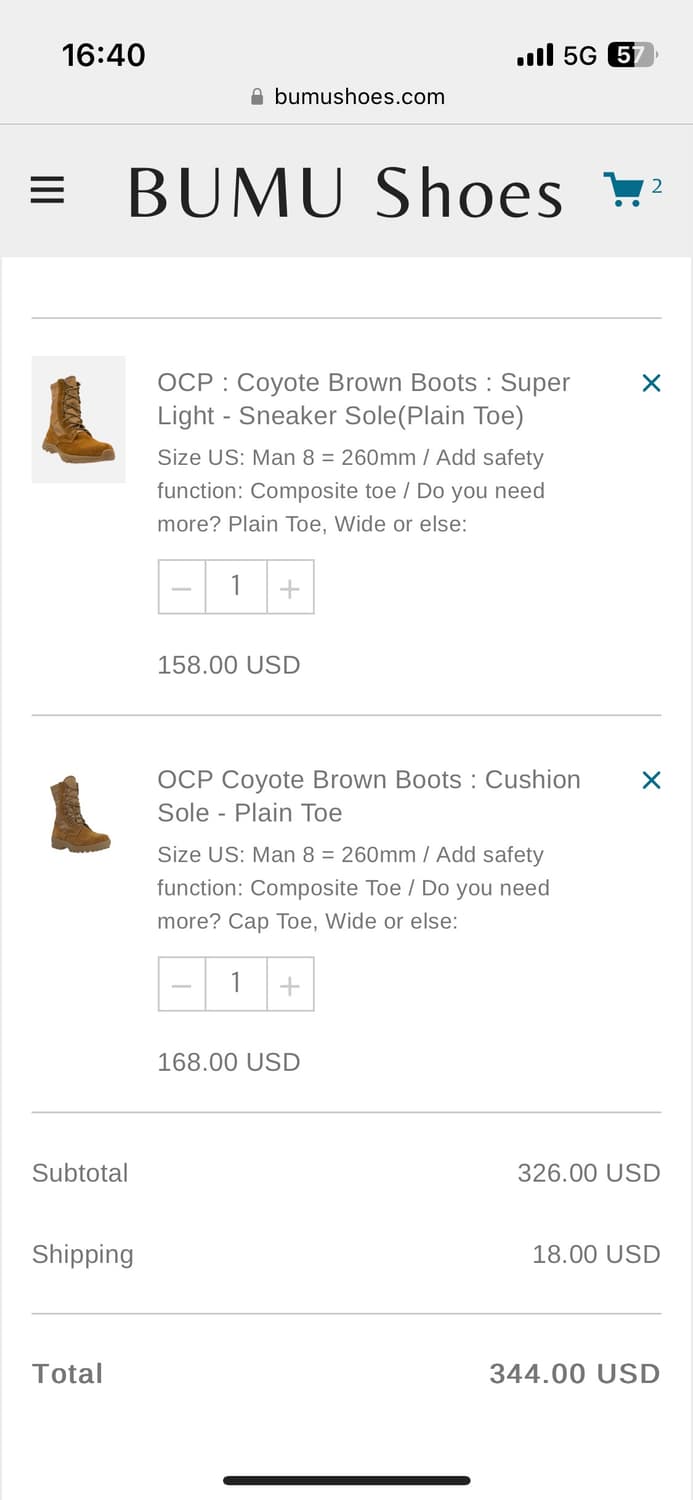Tap the battery indicator in status bar
The height and width of the screenshot is (1500, 693).
[632, 55]
